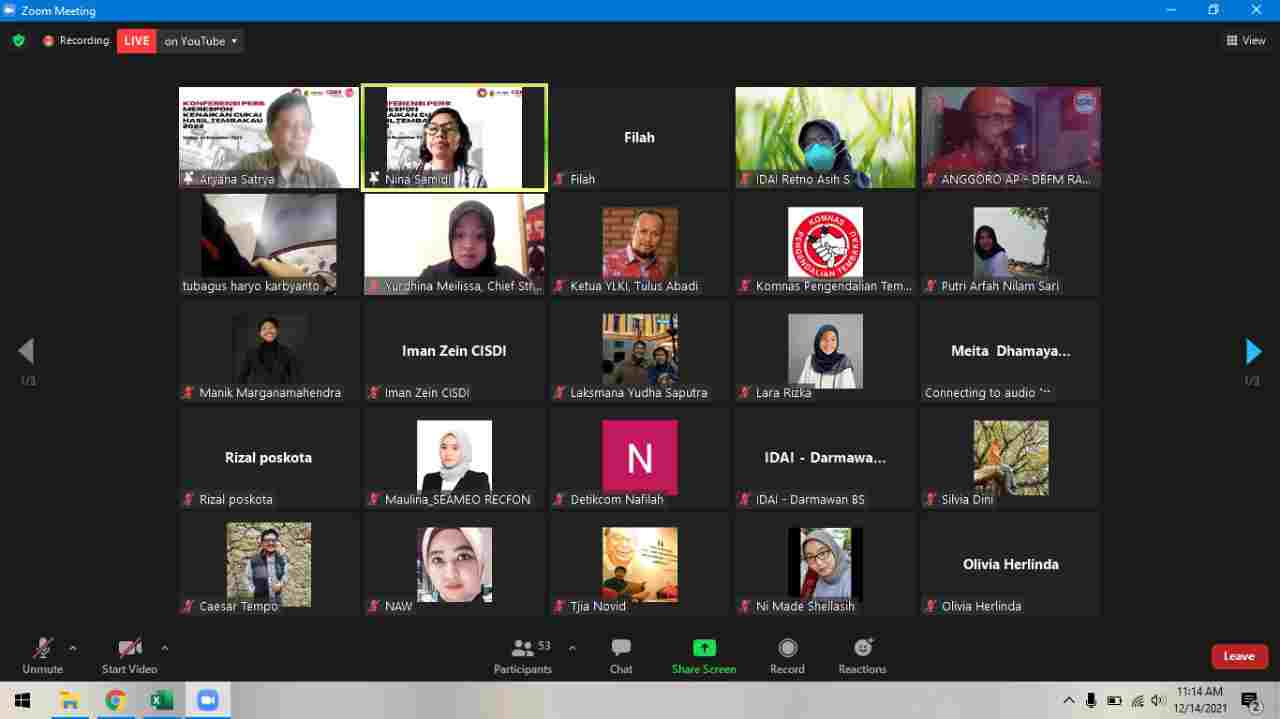
Task: Select Nina Samidi's highlighted video tile
Action: 454,136
